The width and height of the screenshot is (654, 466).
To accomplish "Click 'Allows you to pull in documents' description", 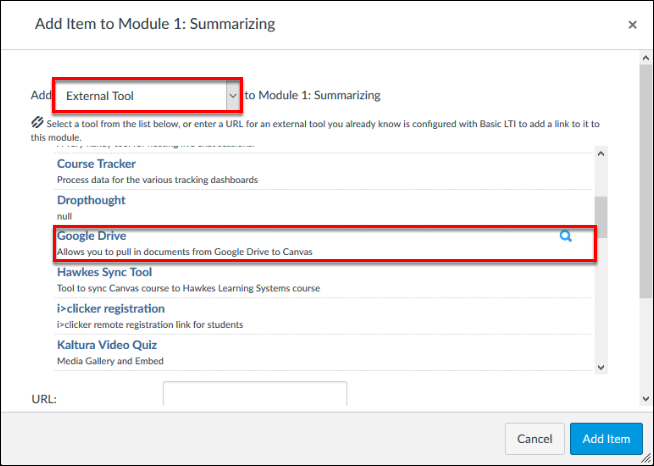I will coord(184,252).
